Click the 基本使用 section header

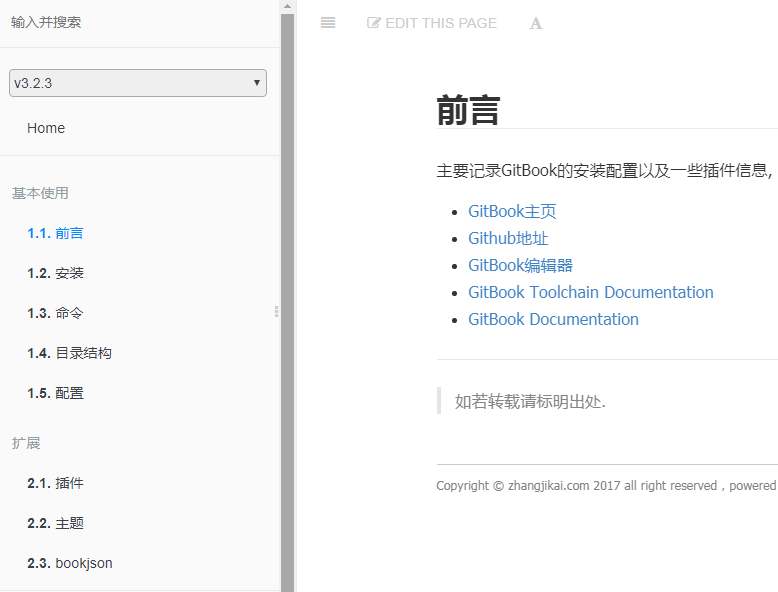pos(40,193)
